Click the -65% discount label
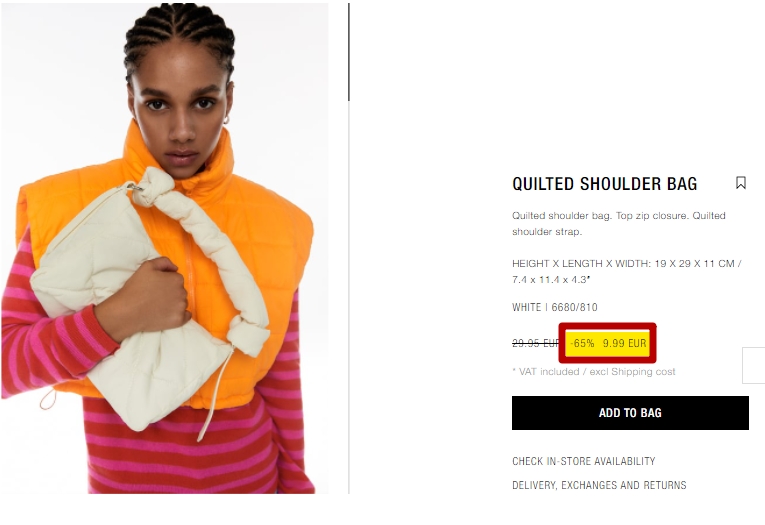Screen dimensions: 765x525 [582, 343]
